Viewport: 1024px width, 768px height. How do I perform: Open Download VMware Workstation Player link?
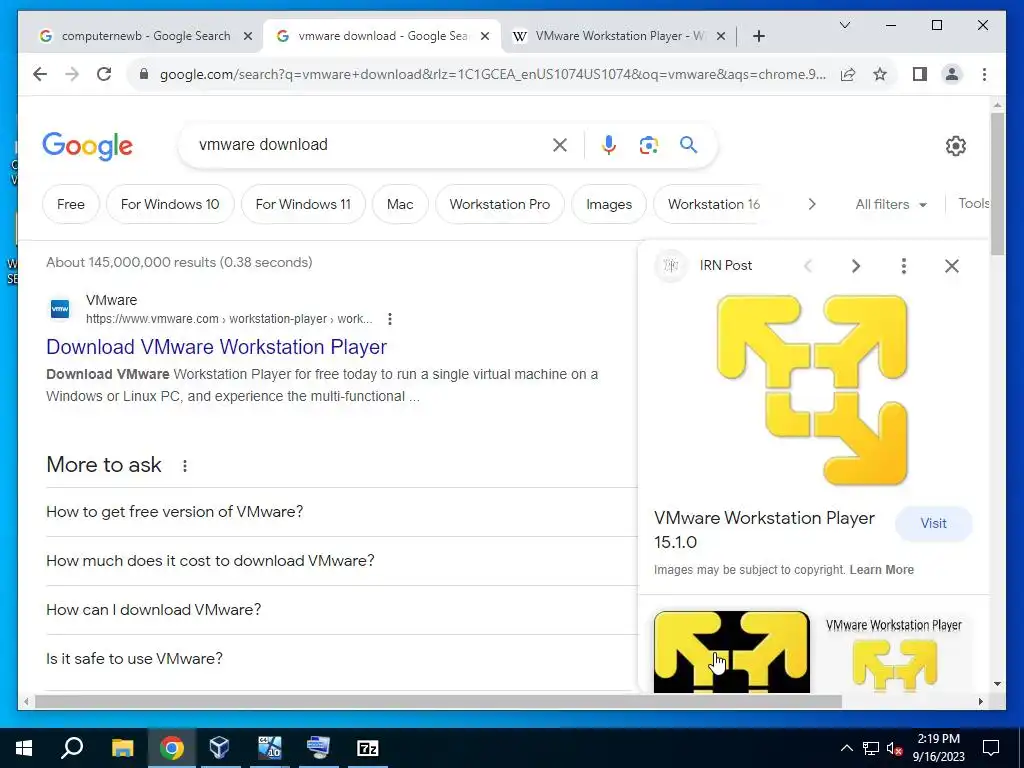[x=216, y=347]
